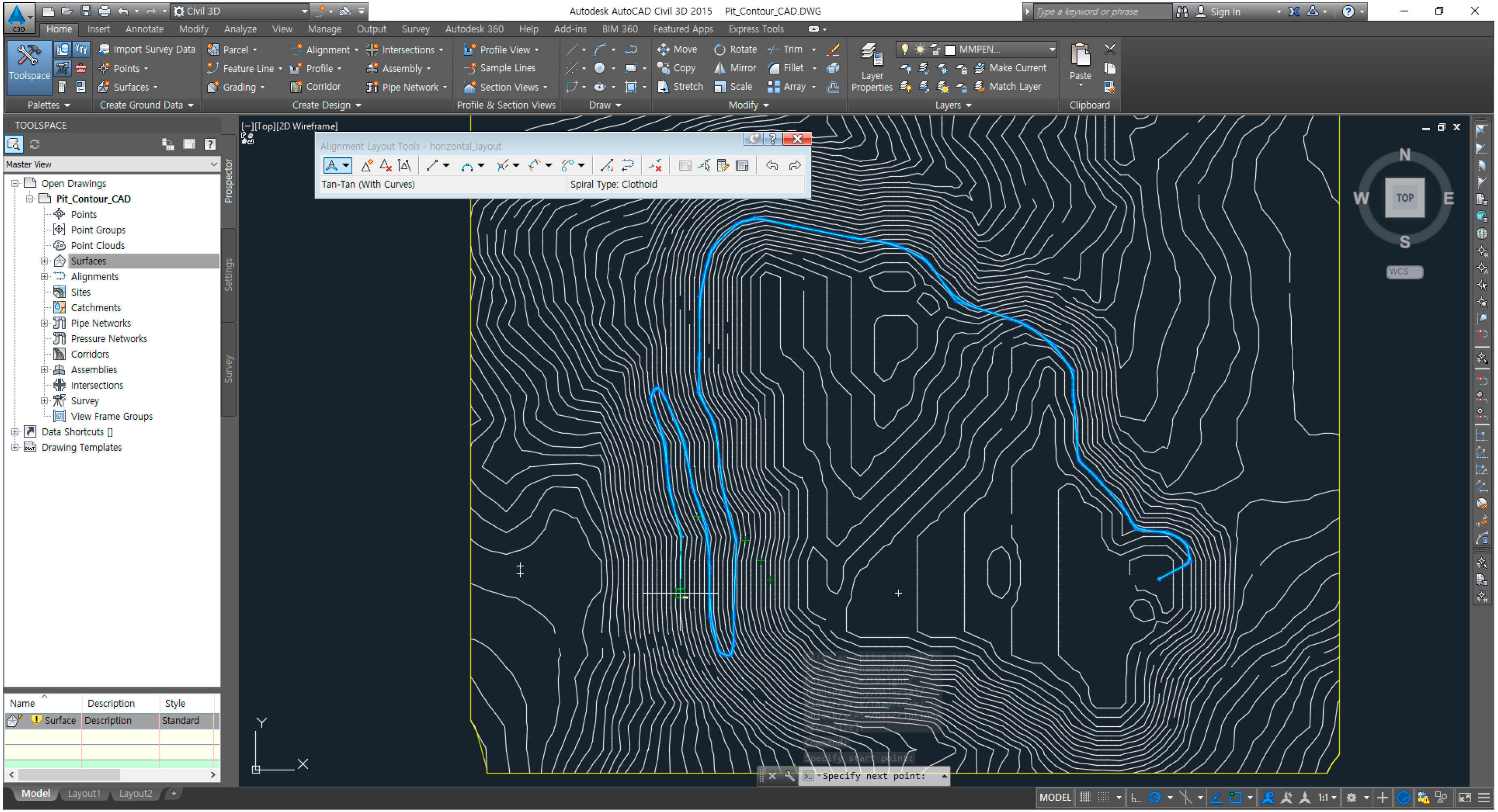This screenshot has height=812, width=1498.
Task: Click the Mirror tool
Action: (x=735, y=68)
